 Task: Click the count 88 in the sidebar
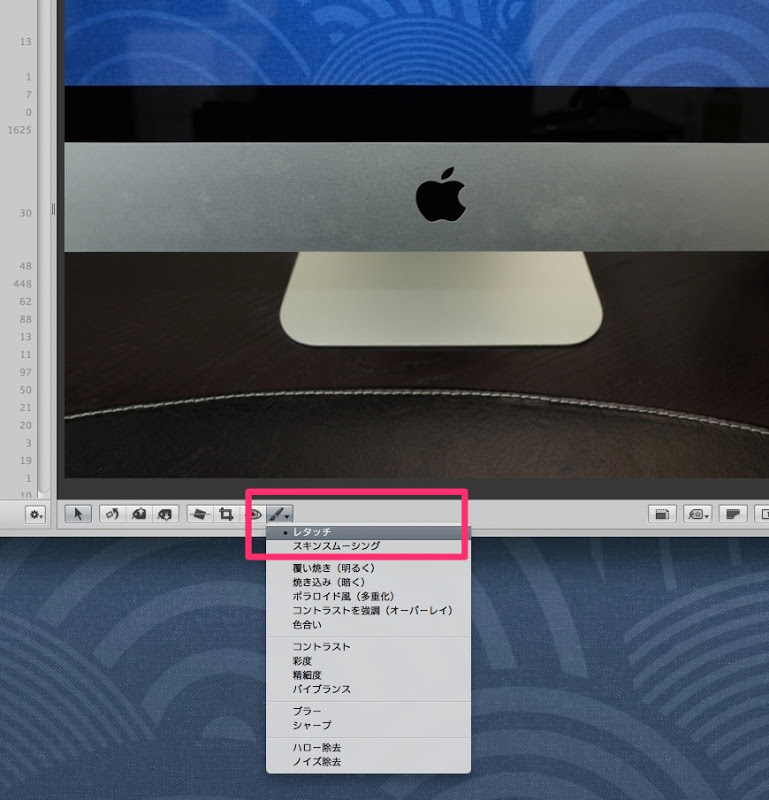[x=26, y=319]
